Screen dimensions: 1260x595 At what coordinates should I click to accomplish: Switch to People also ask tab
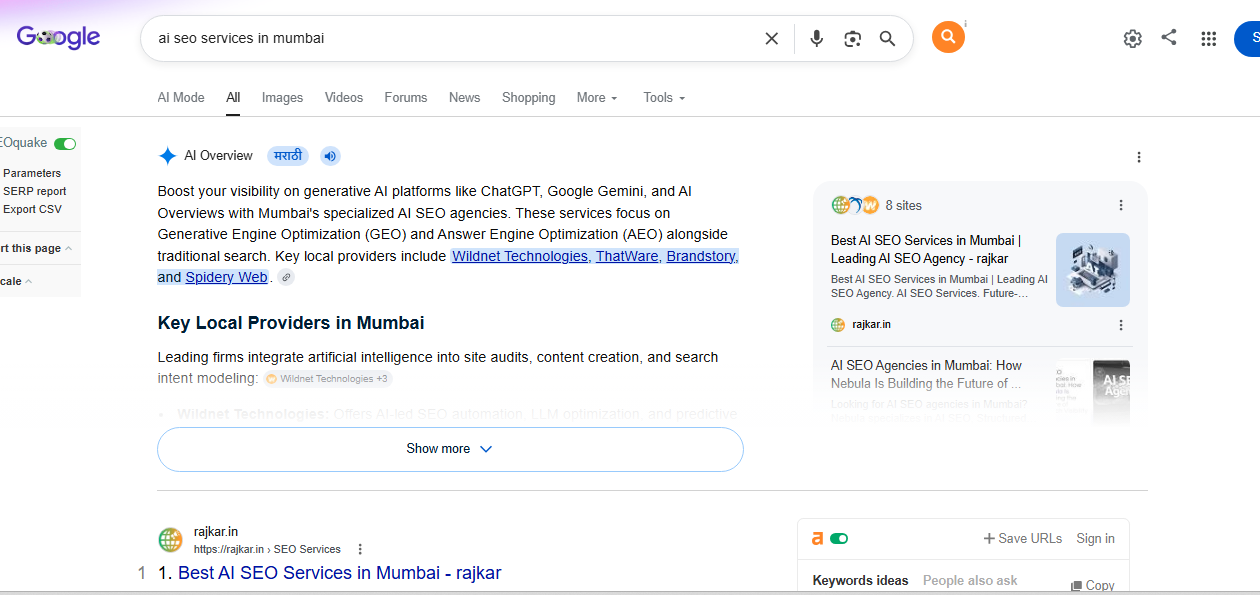pyautogui.click(x=970, y=581)
